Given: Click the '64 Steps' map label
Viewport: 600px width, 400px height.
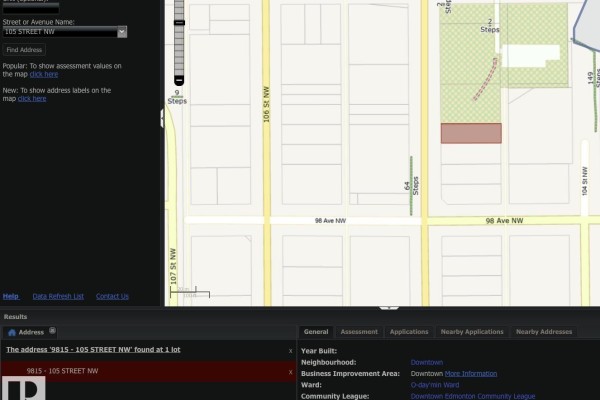Looking at the screenshot, I should (411, 186).
